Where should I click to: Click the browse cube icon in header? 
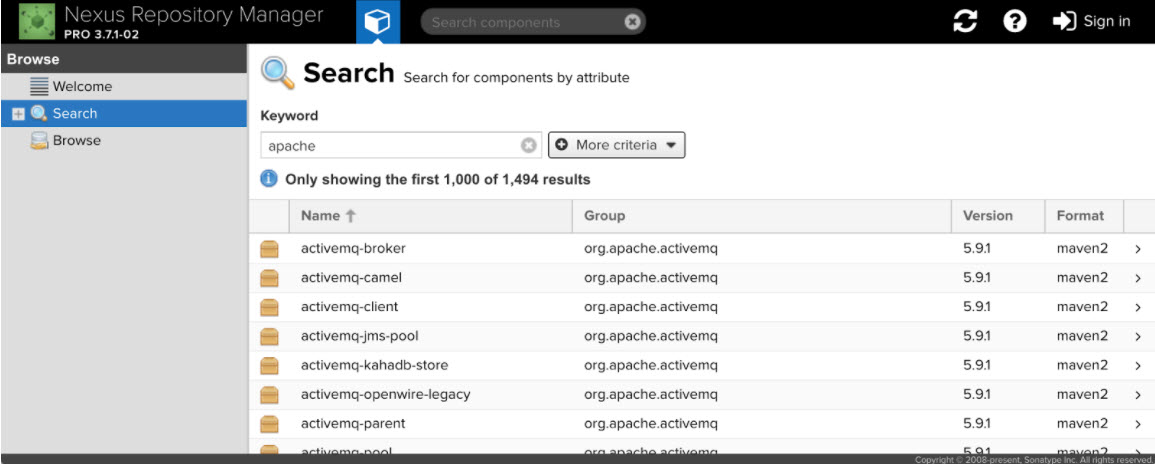tap(377, 22)
